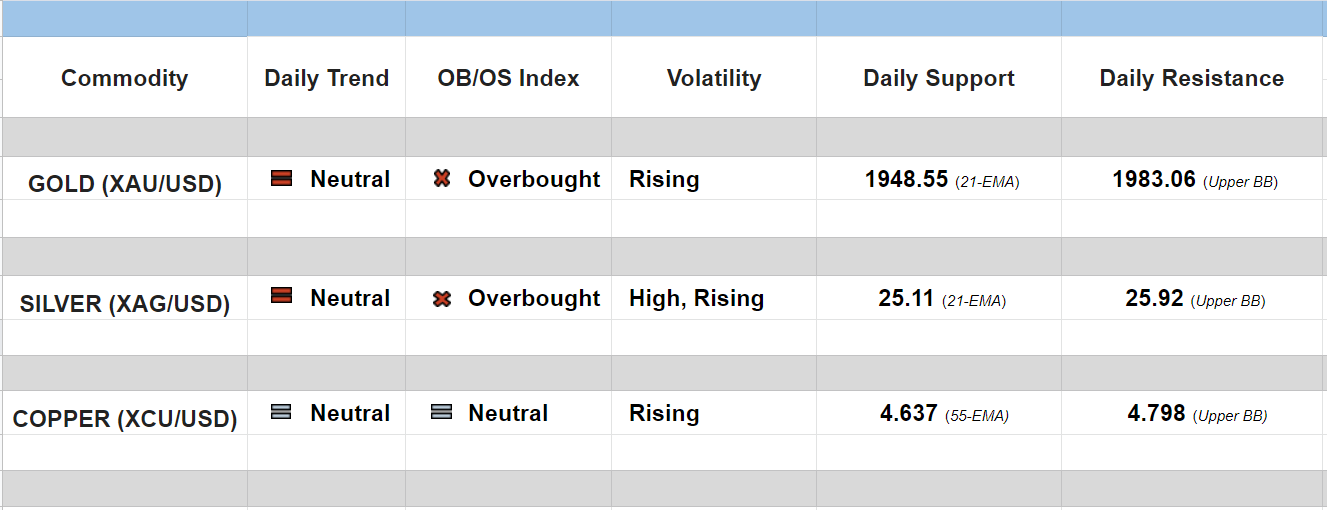The image size is (1327, 510).
Task: Click Silver's overbought red X icon
Action: click(x=442, y=298)
